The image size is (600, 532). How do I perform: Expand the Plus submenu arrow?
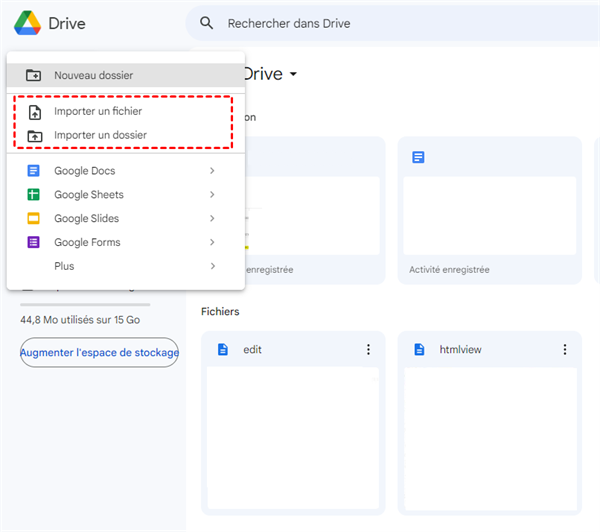[212, 266]
